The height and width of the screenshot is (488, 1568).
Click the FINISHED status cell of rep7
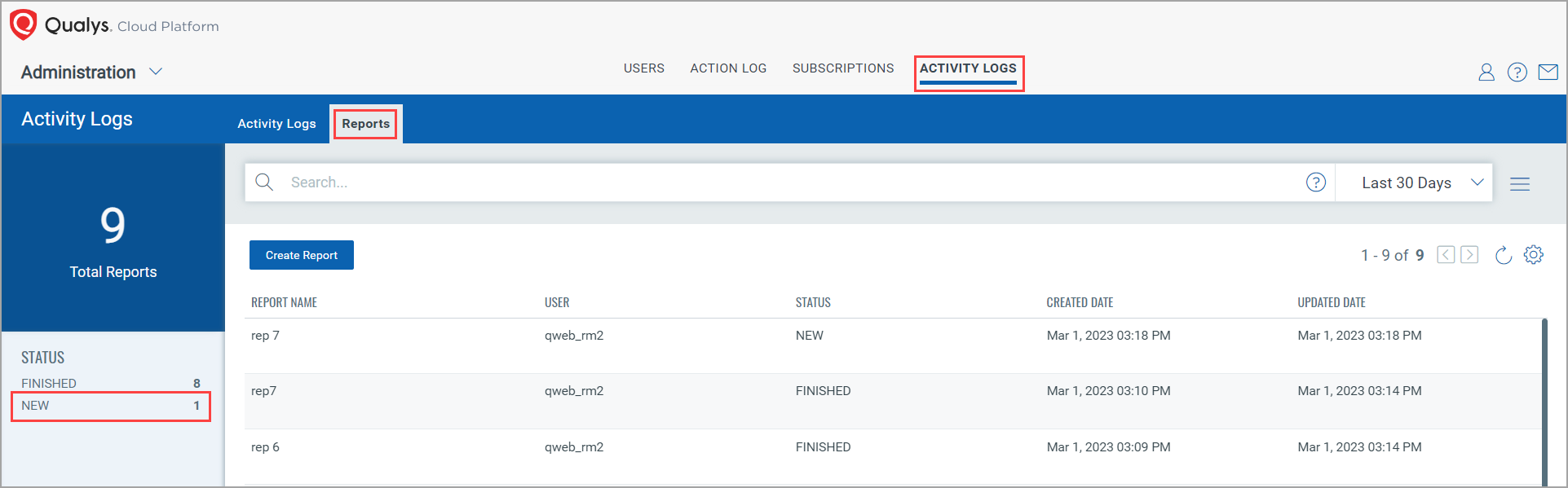(x=823, y=391)
